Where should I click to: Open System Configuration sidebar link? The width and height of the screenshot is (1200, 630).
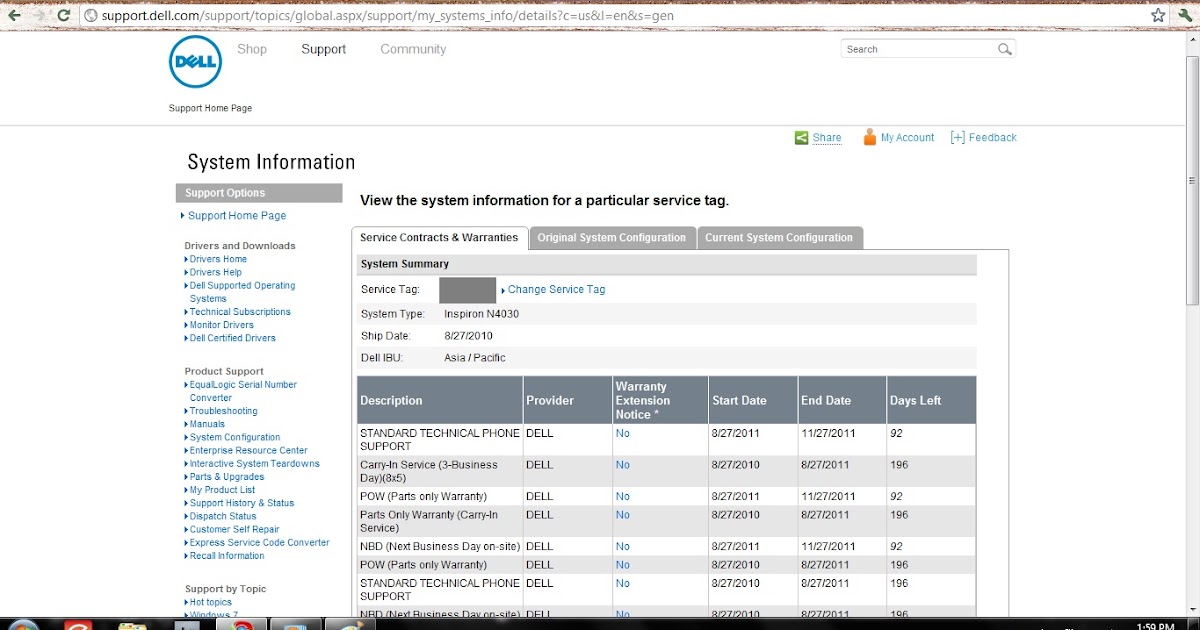click(x=235, y=437)
